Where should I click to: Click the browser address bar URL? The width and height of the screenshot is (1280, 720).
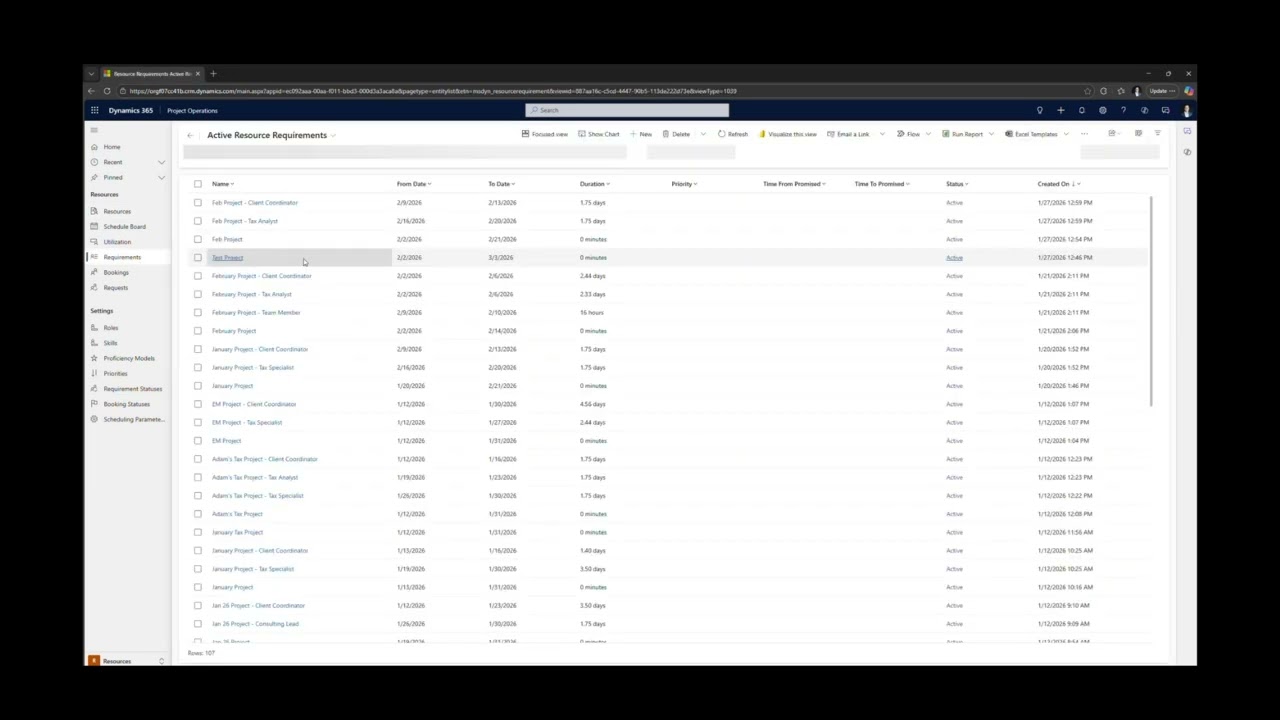click(432, 91)
